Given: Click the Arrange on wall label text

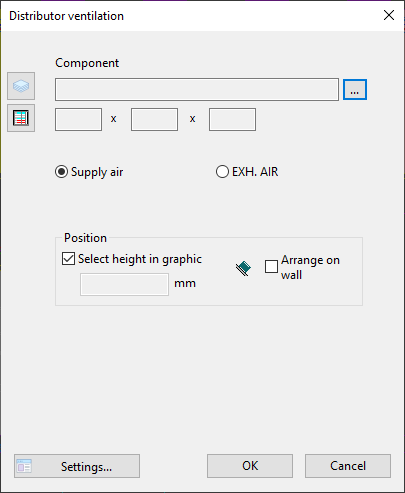Looking at the screenshot, I should pos(310,267).
